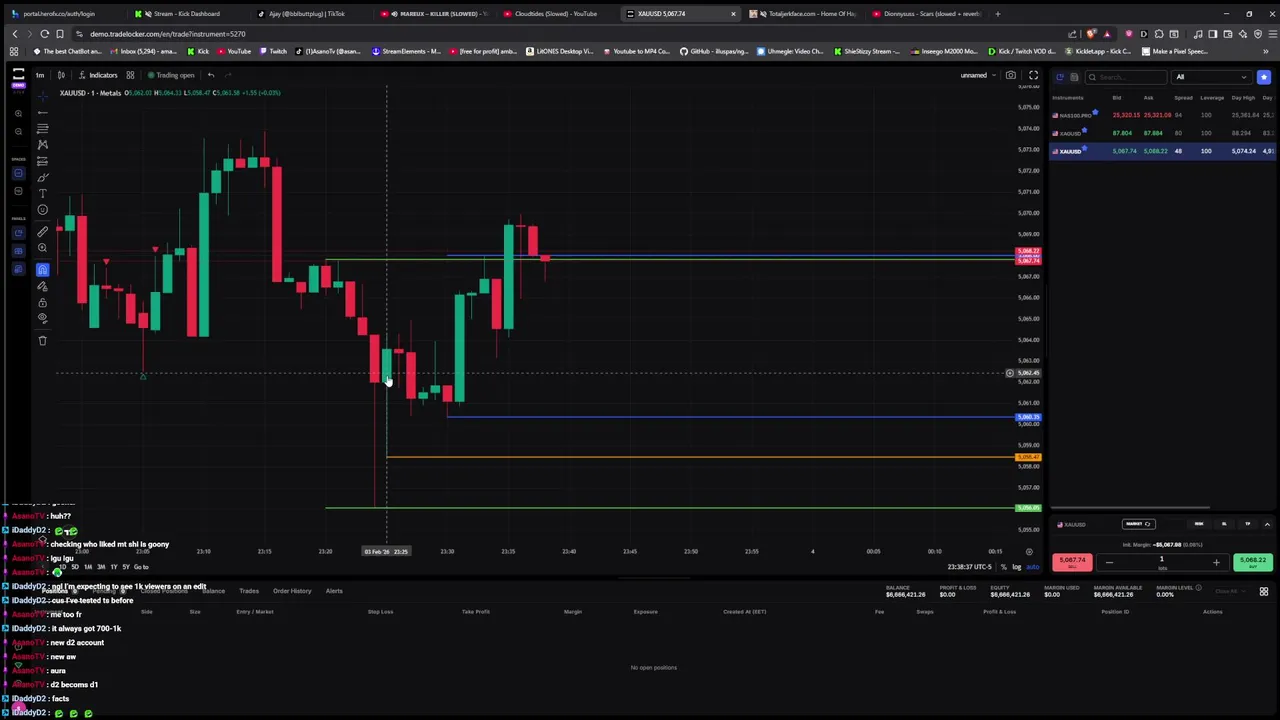Image resolution: width=1280 pixels, height=720 pixels.
Task: Decrease lot size with the minus button
Action: coord(1108,562)
